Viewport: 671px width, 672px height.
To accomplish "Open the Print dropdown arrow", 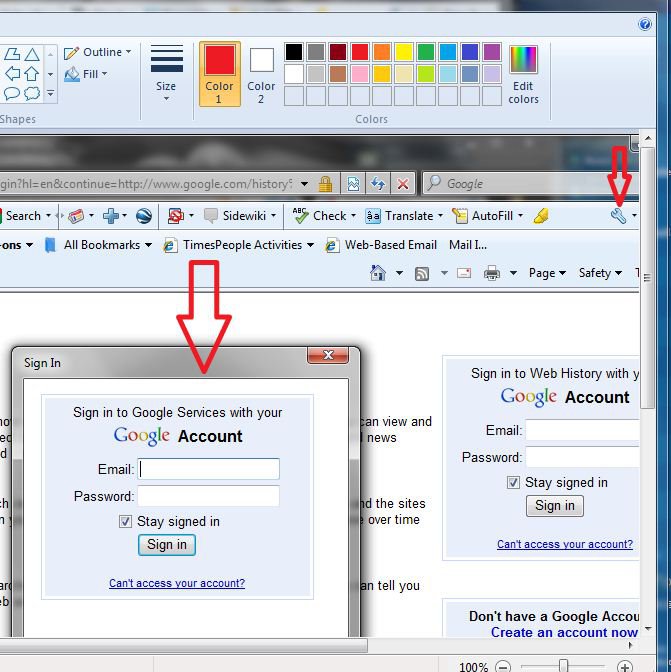I will pyautogui.click(x=513, y=273).
